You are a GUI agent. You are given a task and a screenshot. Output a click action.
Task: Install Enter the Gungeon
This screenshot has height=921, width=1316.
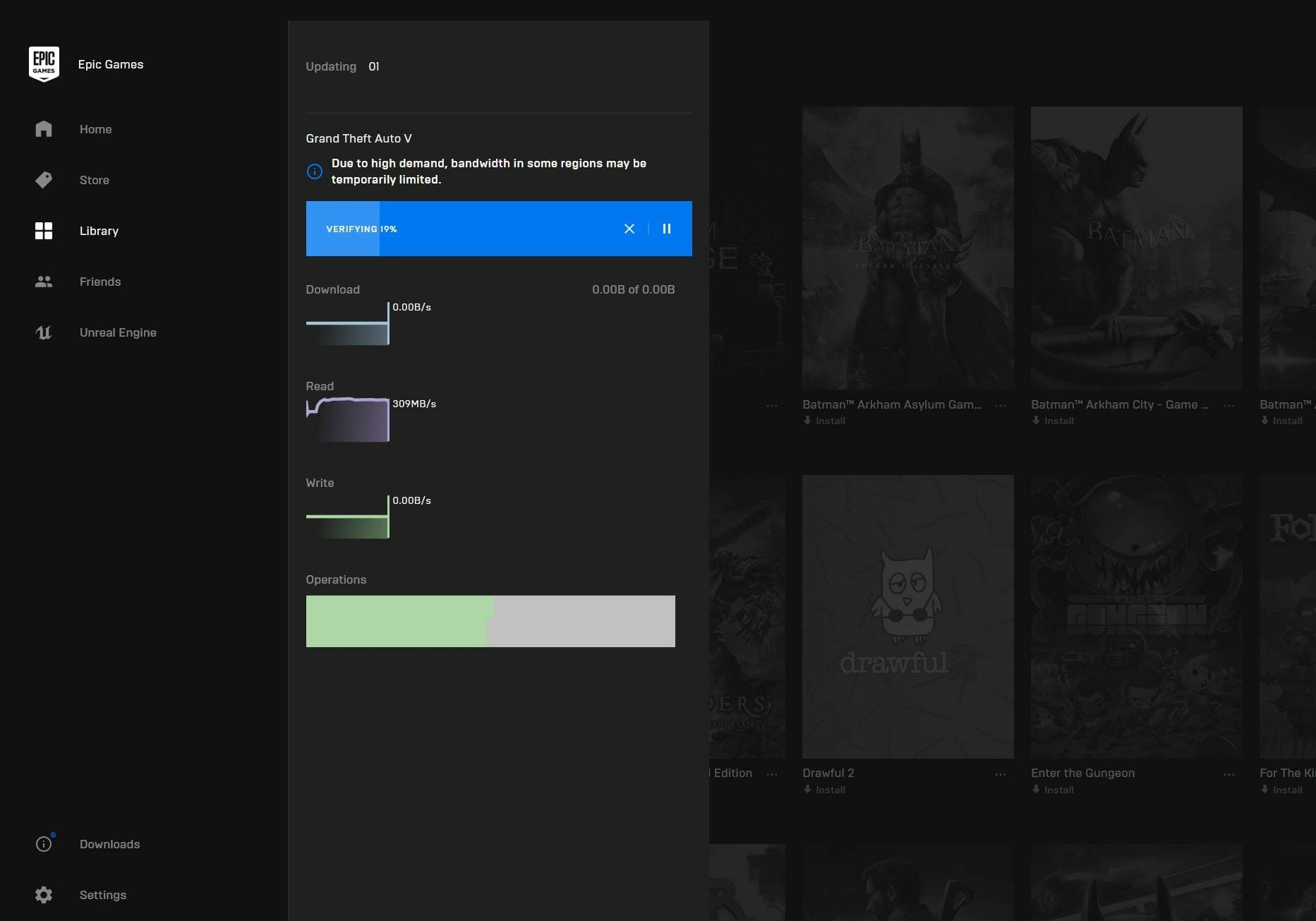click(x=1053, y=790)
